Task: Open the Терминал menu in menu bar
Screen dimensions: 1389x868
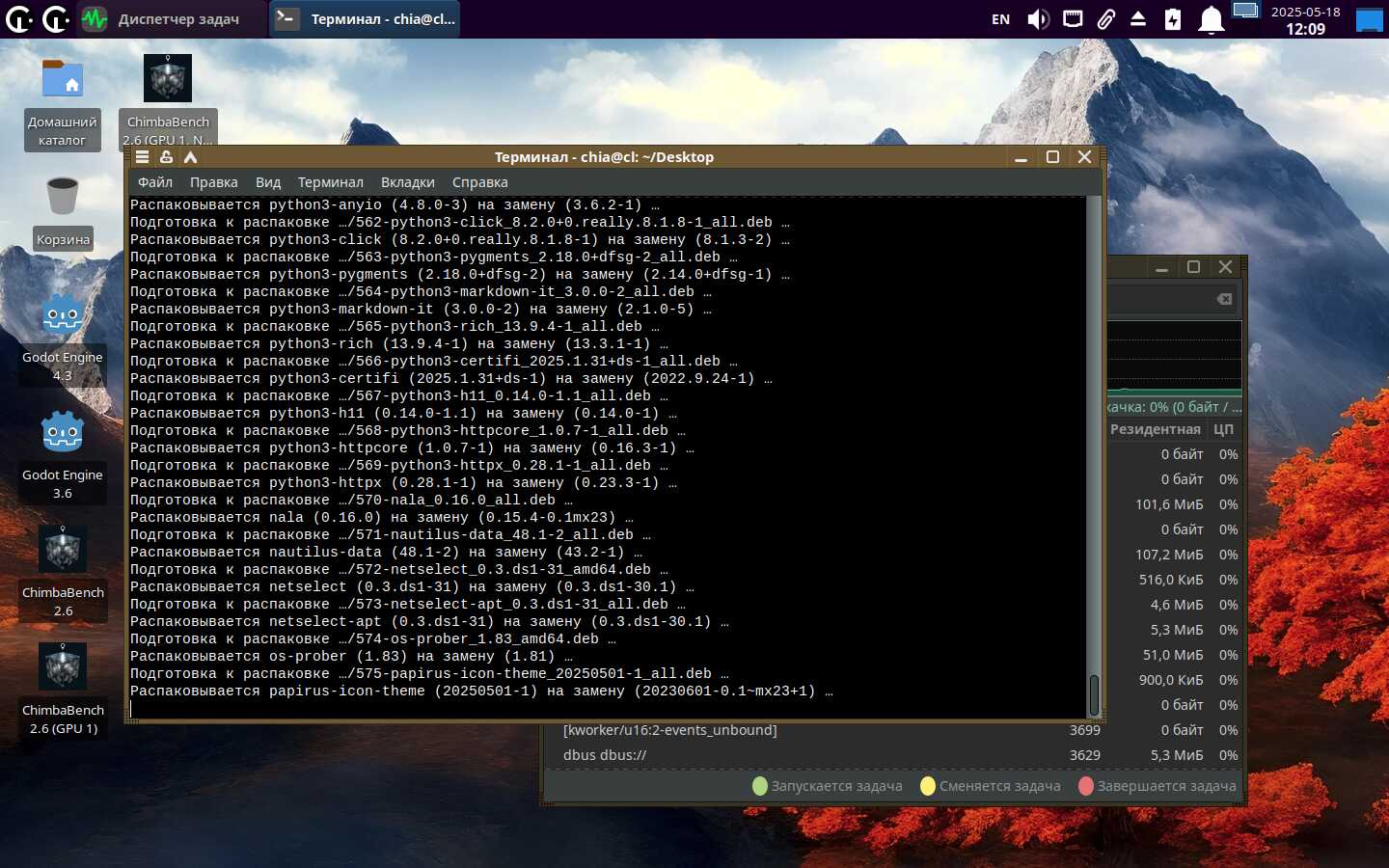Action: pos(331,182)
